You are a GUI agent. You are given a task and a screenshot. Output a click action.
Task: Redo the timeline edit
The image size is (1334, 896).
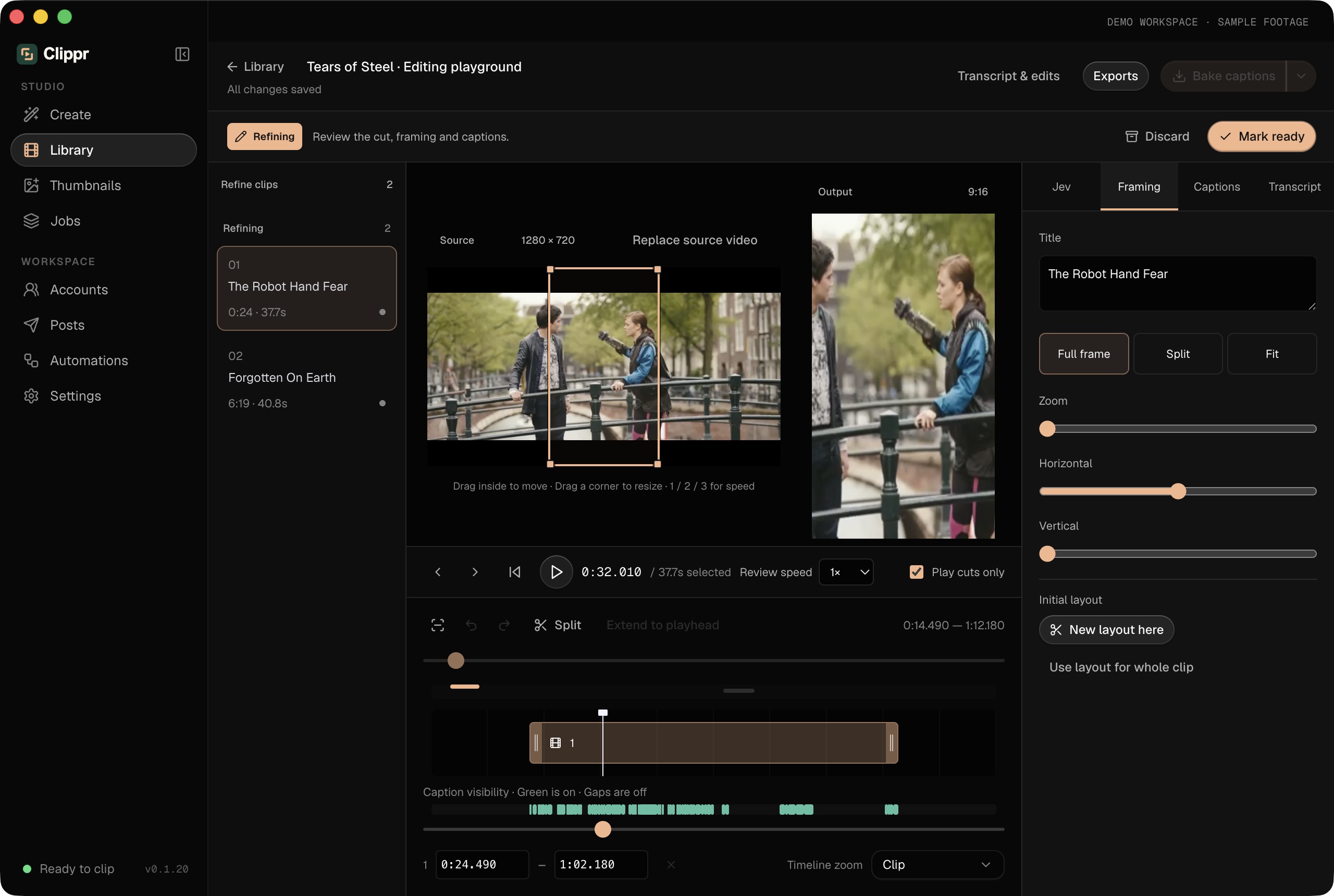point(504,625)
